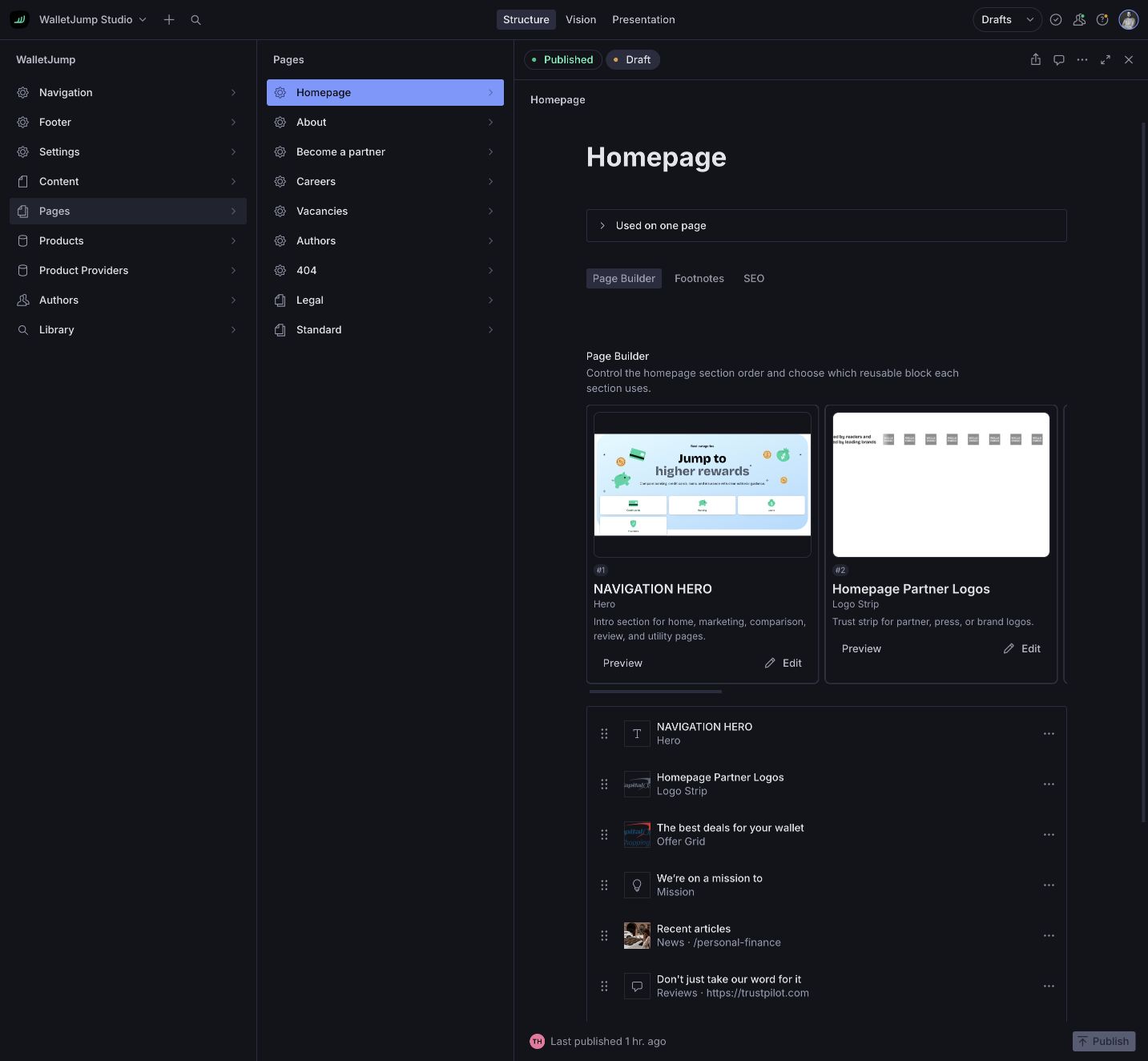Open the search icon in top bar
The width and height of the screenshot is (1148, 1061).
[x=195, y=19]
